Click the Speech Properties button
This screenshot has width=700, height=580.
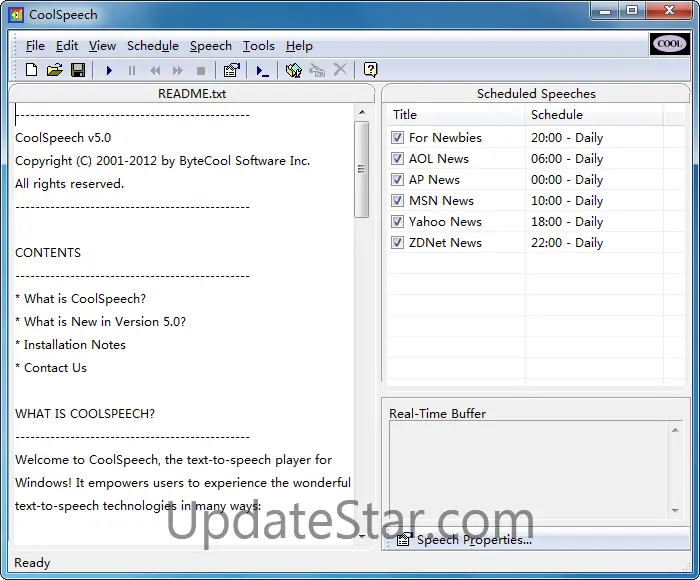tap(465, 540)
